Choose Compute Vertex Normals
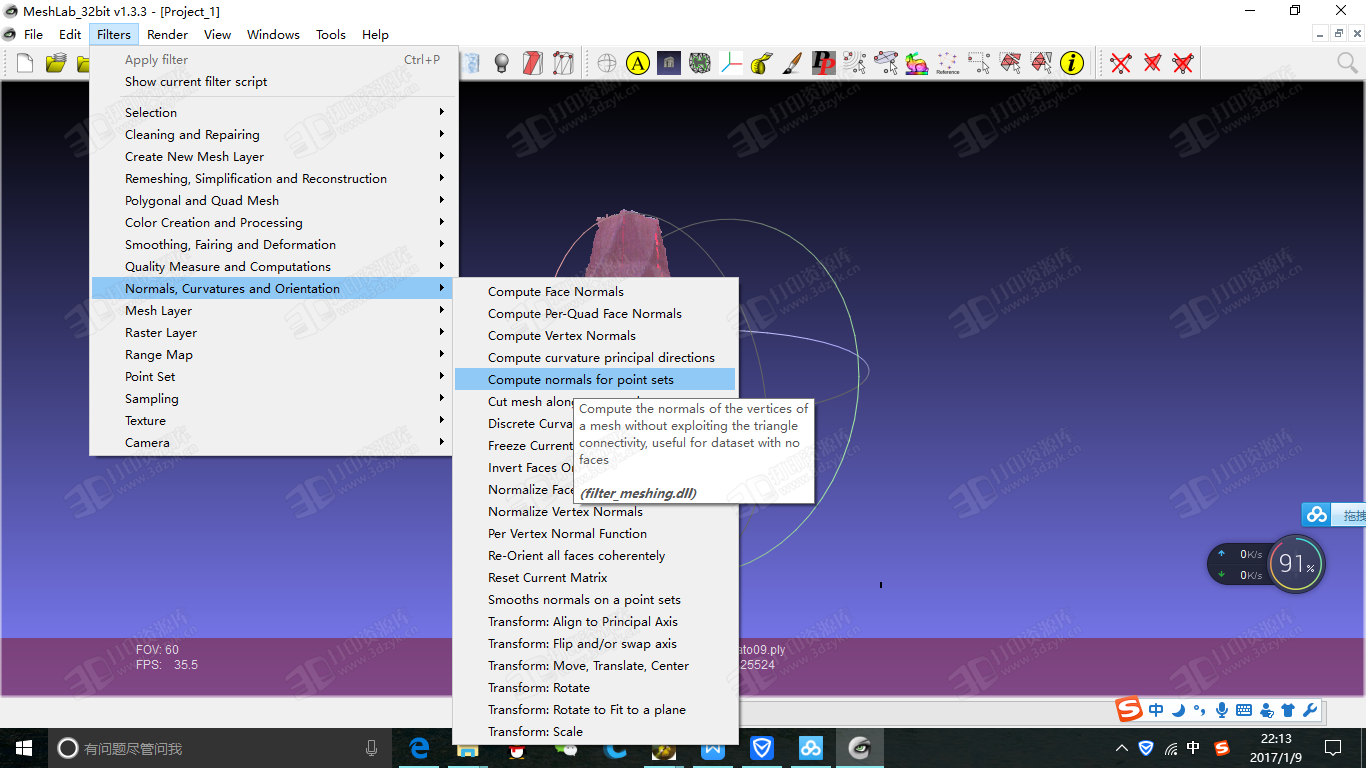The image size is (1366, 768). point(595,336)
